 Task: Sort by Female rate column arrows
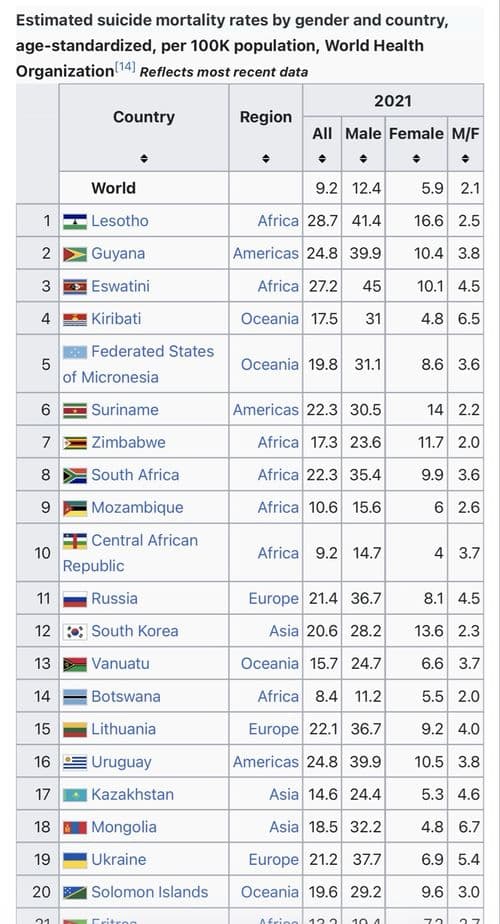tap(416, 159)
